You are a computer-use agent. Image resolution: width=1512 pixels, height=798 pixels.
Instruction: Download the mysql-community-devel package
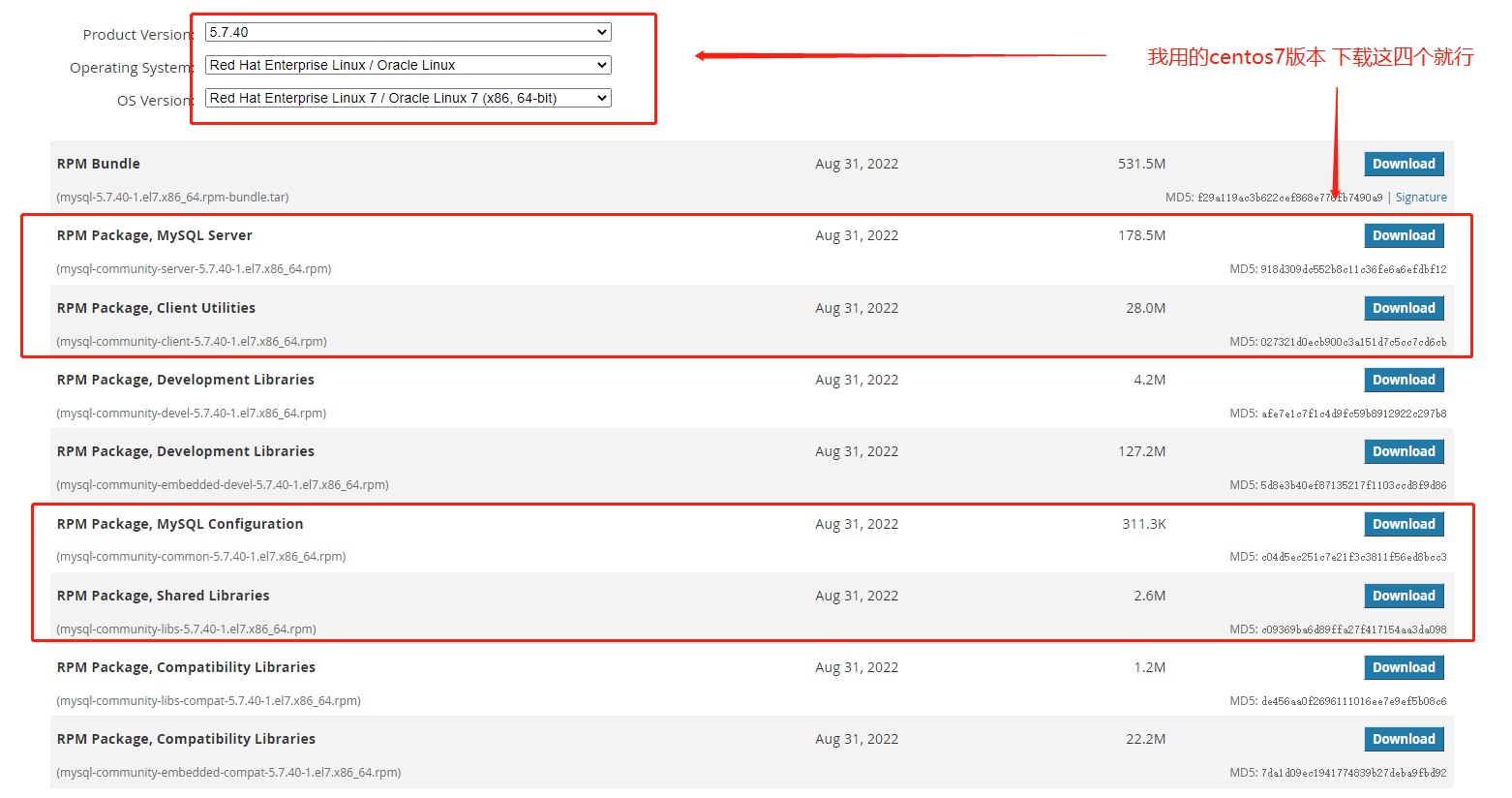point(1404,380)
